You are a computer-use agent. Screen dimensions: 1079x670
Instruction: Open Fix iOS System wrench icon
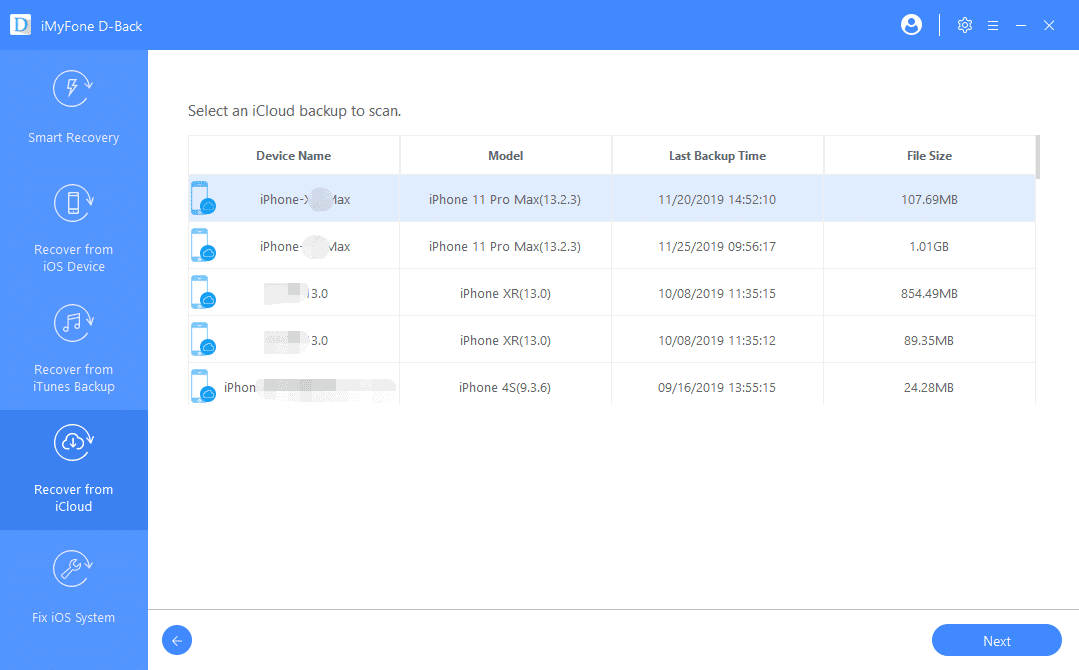coord(73,570)
